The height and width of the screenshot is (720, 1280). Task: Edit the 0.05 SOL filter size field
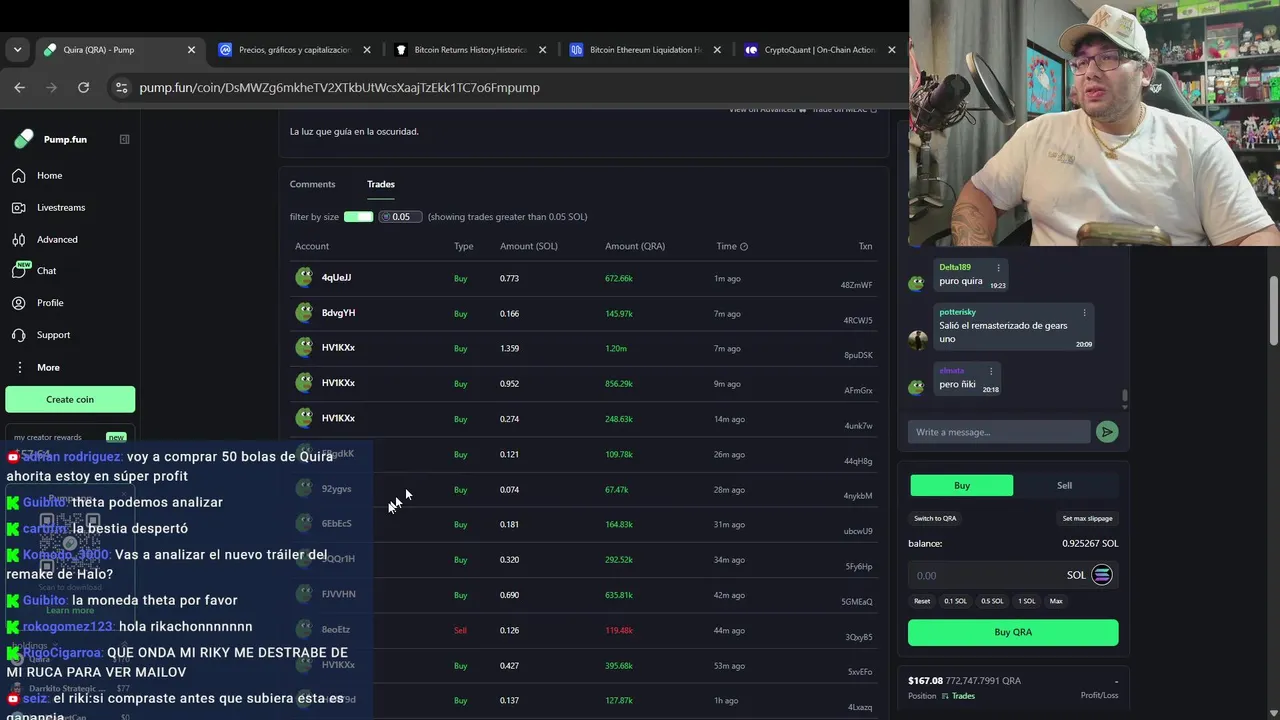tap(400, 217)
